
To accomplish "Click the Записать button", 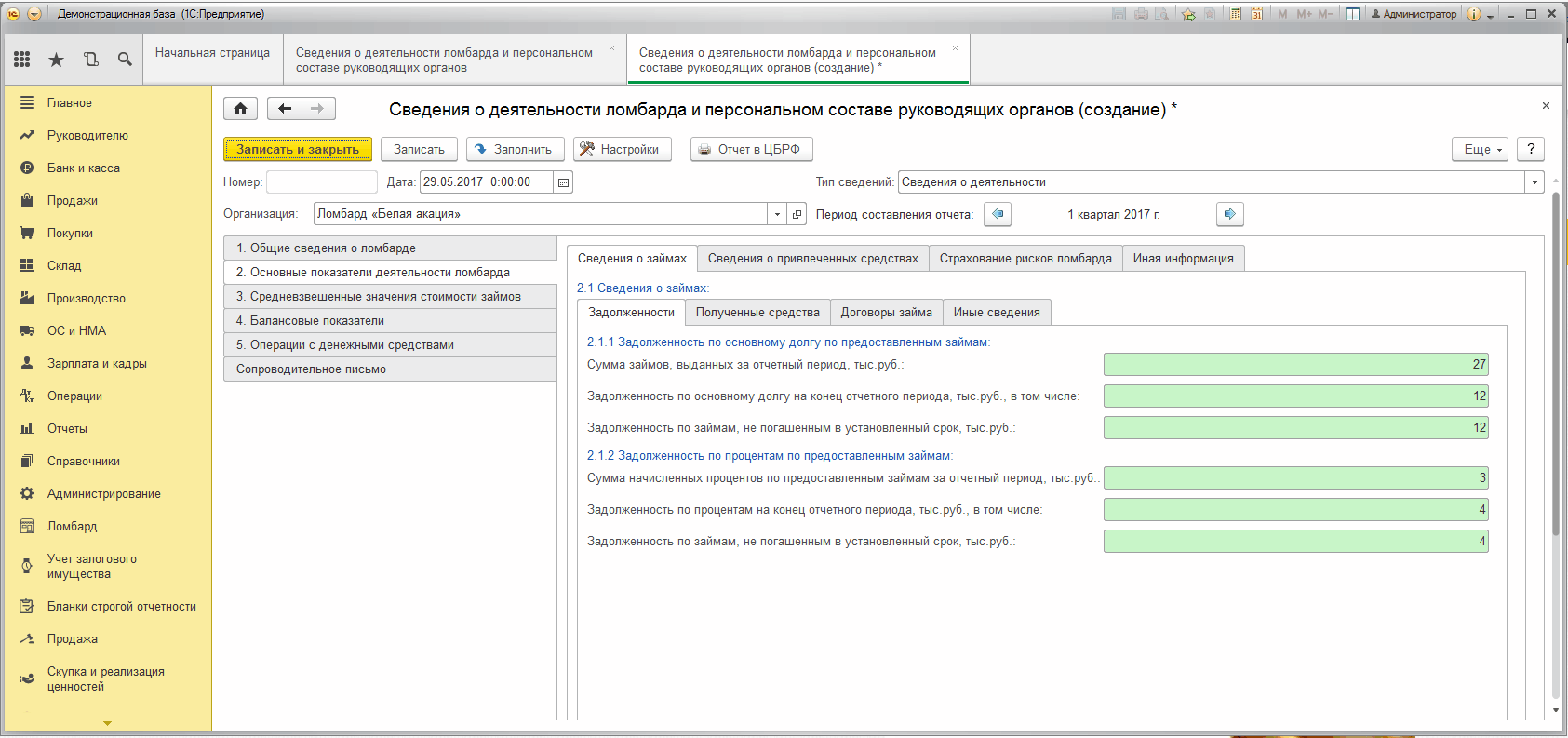I will [x=419, y=149].
